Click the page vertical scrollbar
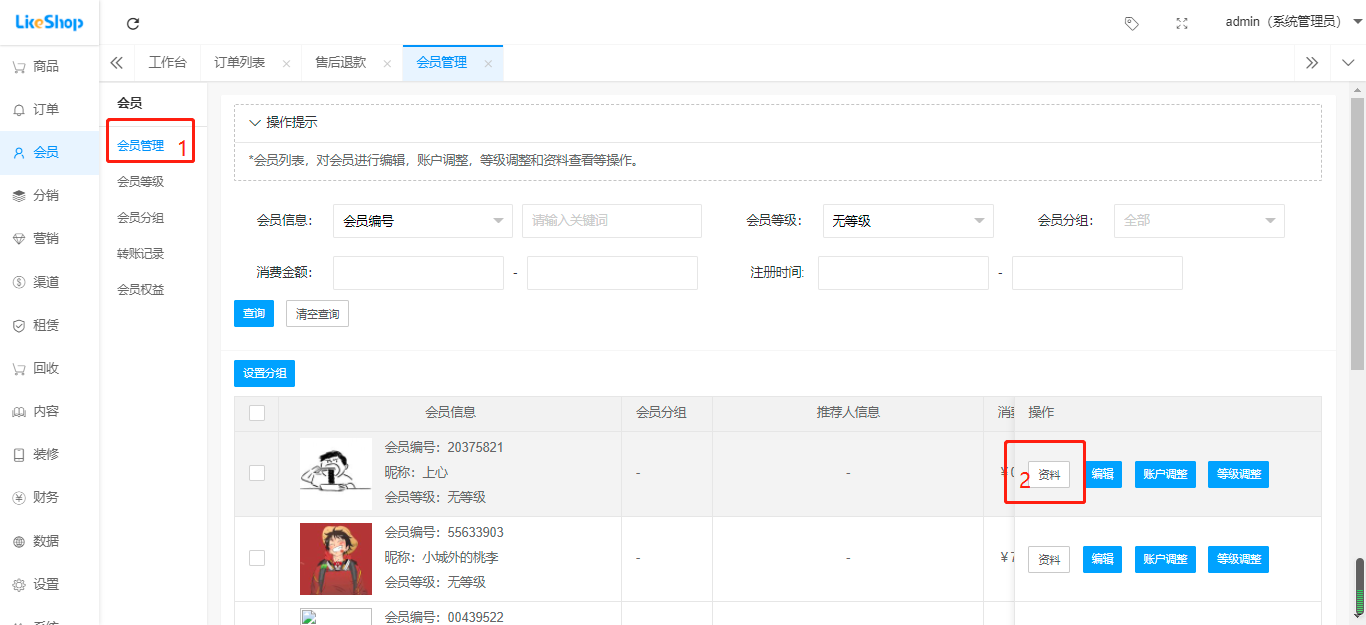Viewport: 1366px width, 625px height. (x=1358, y=232)
